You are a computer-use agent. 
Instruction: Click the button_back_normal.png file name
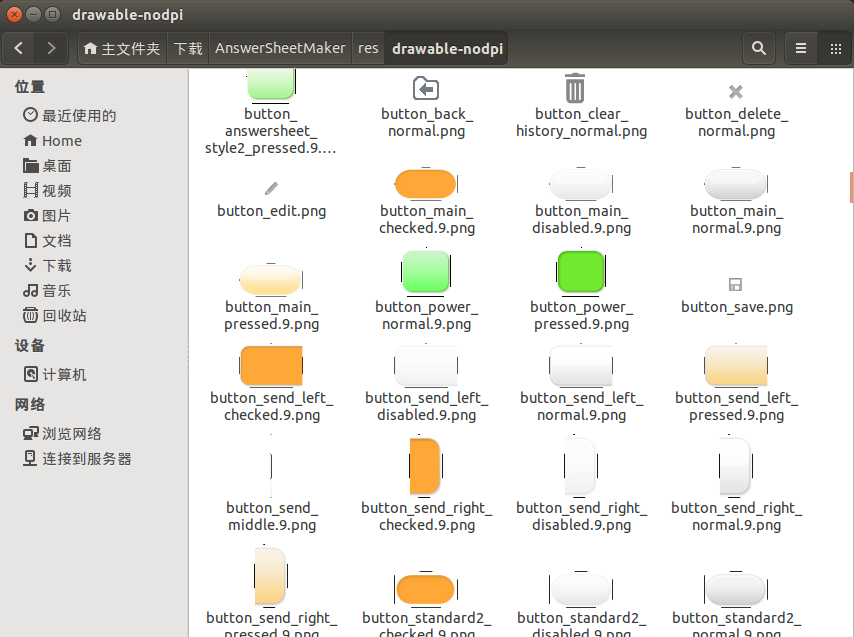tap(426, 122)
